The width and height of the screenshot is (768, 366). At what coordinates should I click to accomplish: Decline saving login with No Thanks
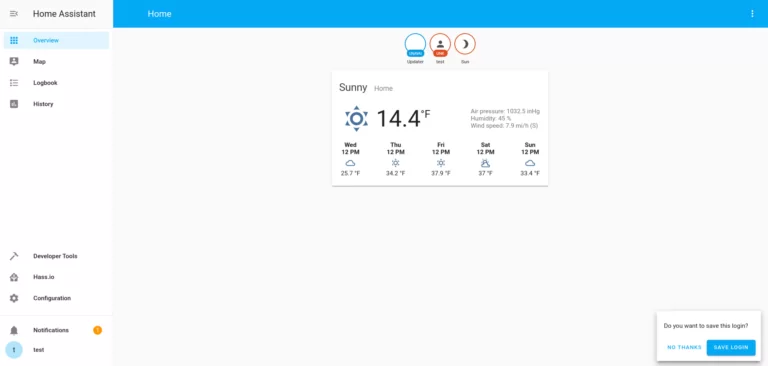684,347
